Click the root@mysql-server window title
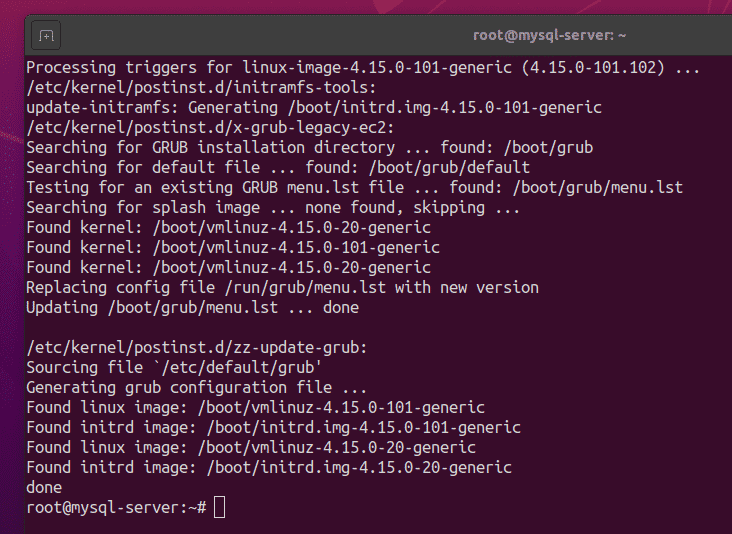732x534 pixels. (549, 35)
